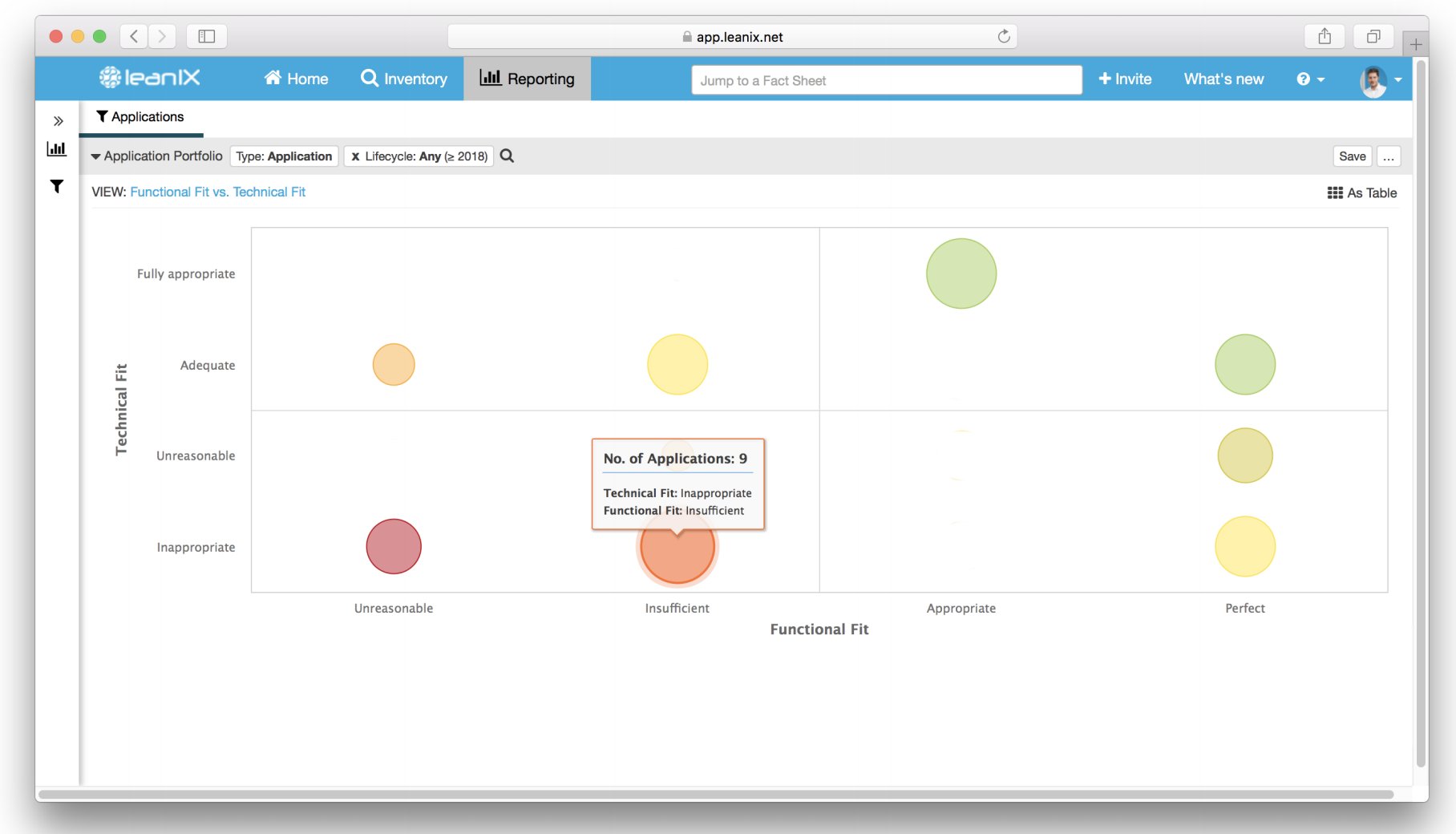The image size is (1456, 834).
Task: Open the Reporting section
Action: pos(527,79)
